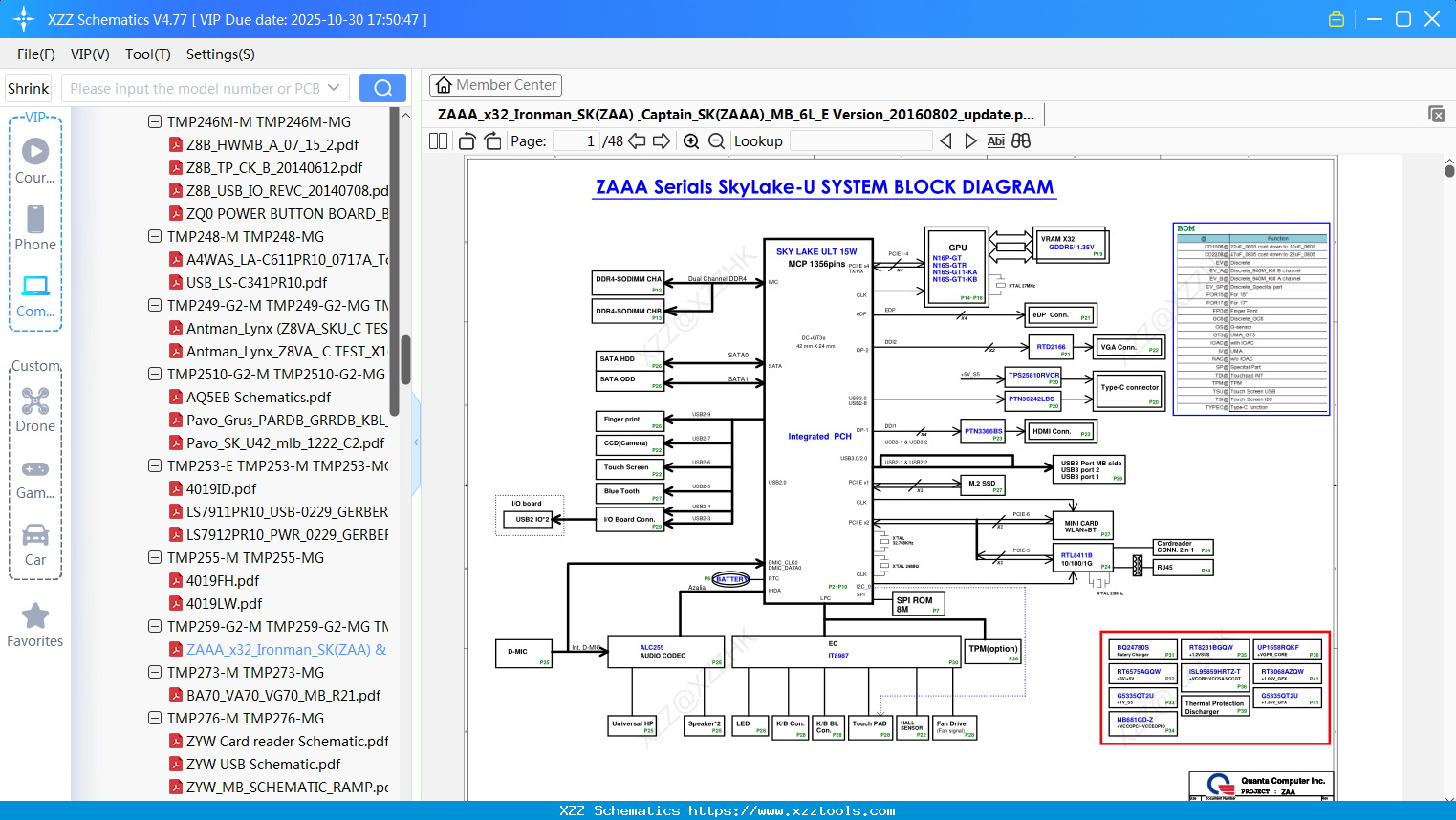Click the blue search magnifier button

click(x=382, y=88)
